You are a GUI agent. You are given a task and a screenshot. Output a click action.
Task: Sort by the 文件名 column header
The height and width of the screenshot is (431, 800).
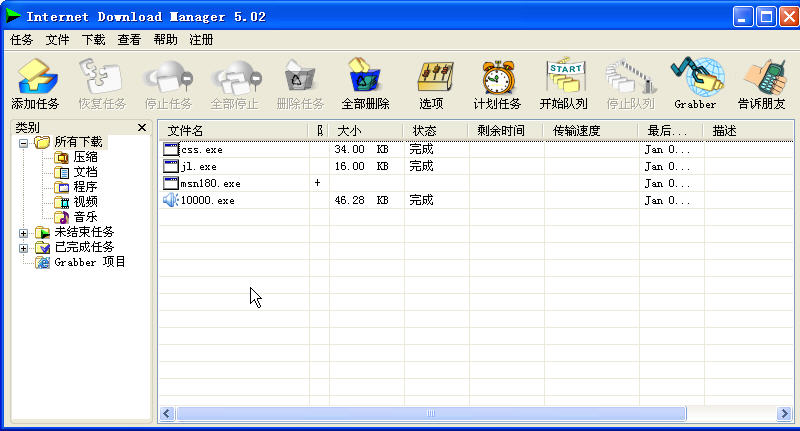pos(234,131)
